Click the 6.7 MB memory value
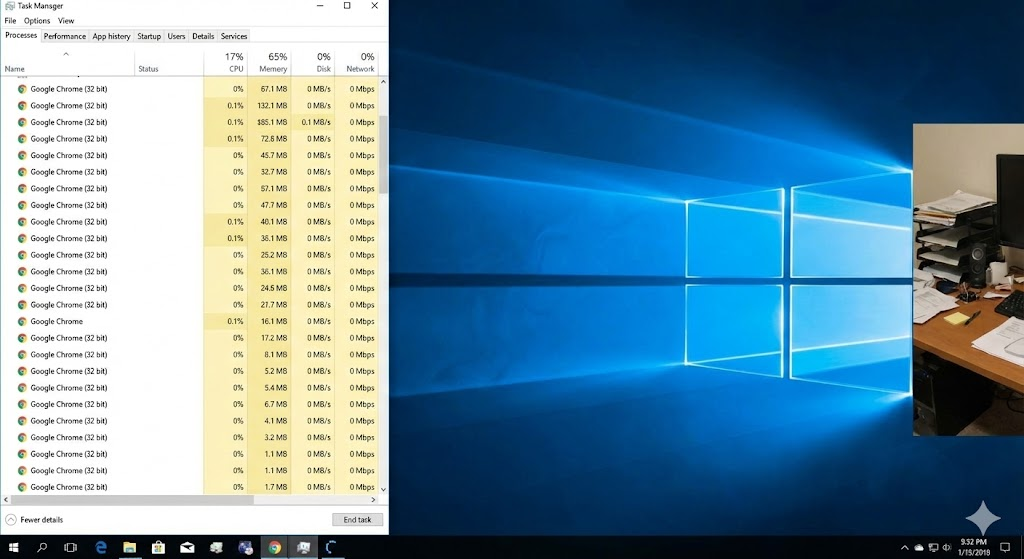The height and width of the screenshot is (559, 1024). [276, 404]
